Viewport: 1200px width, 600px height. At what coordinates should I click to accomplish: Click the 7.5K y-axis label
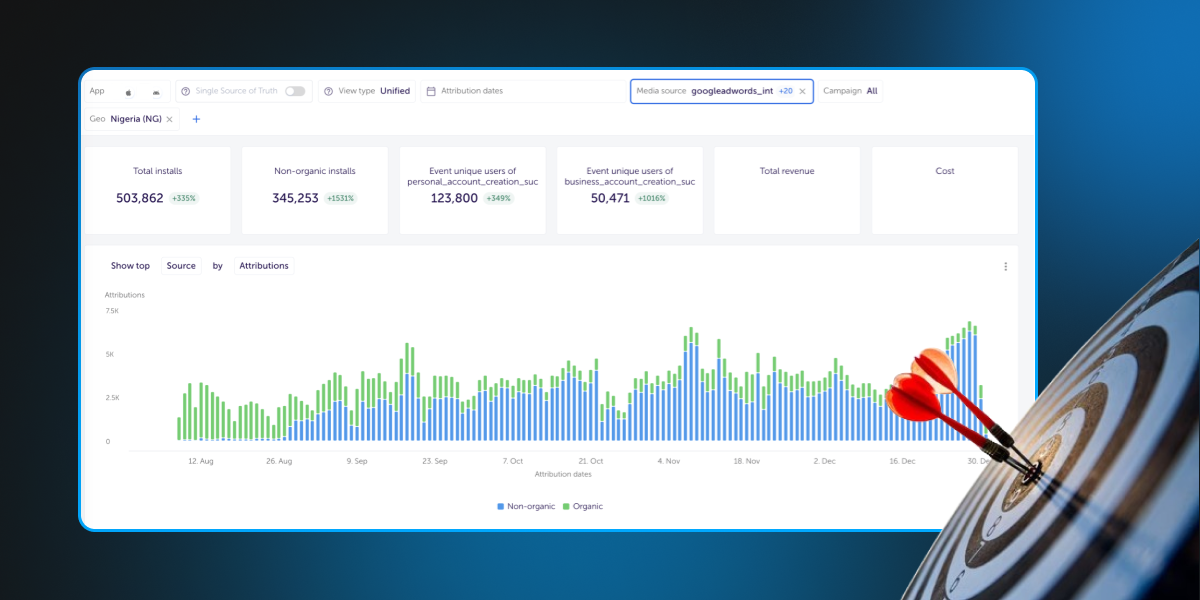(112, 311)
